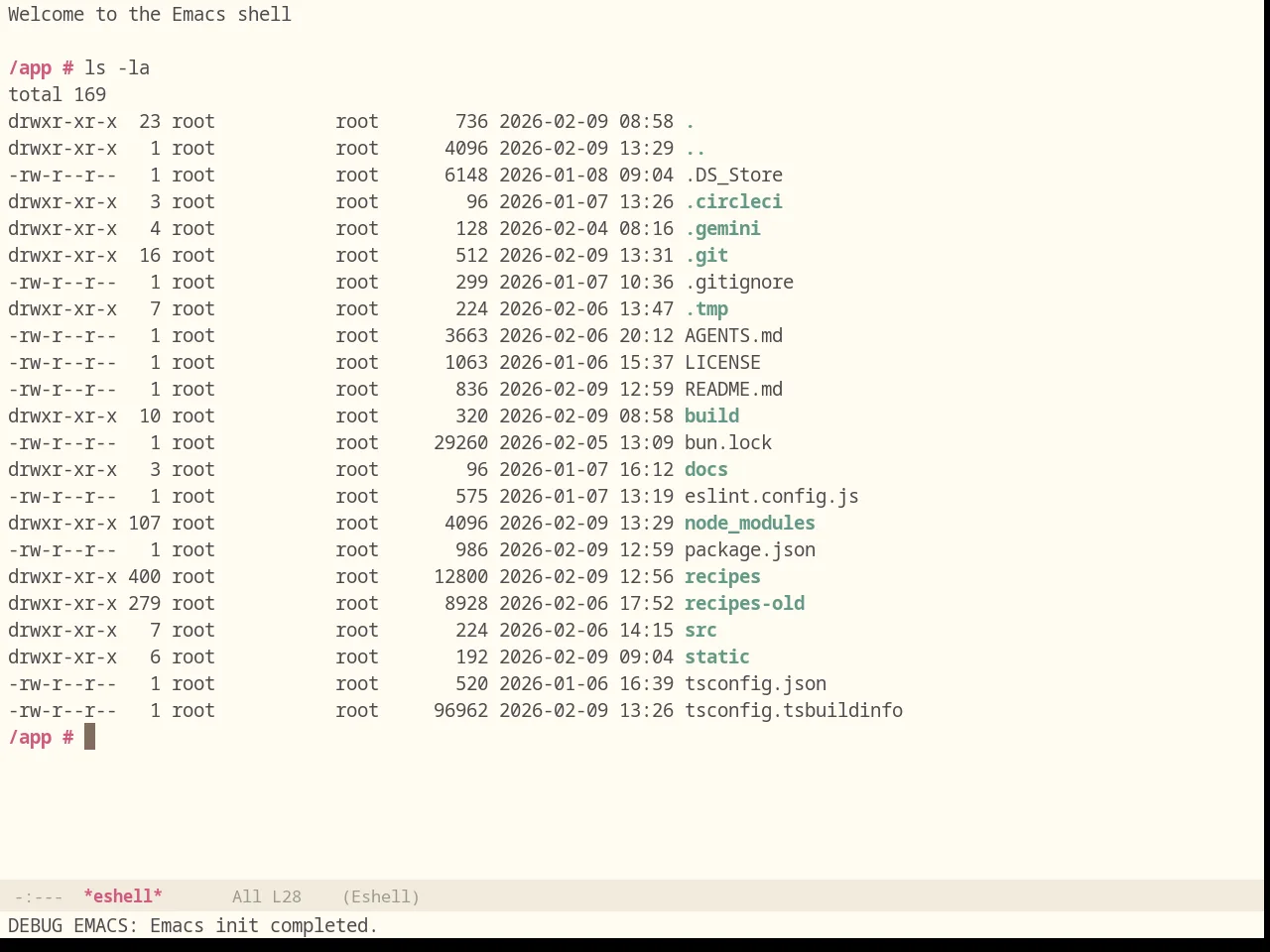Click the (Eshell) major mode indicator
This screenshot has width=1270, height=952.
381,896
